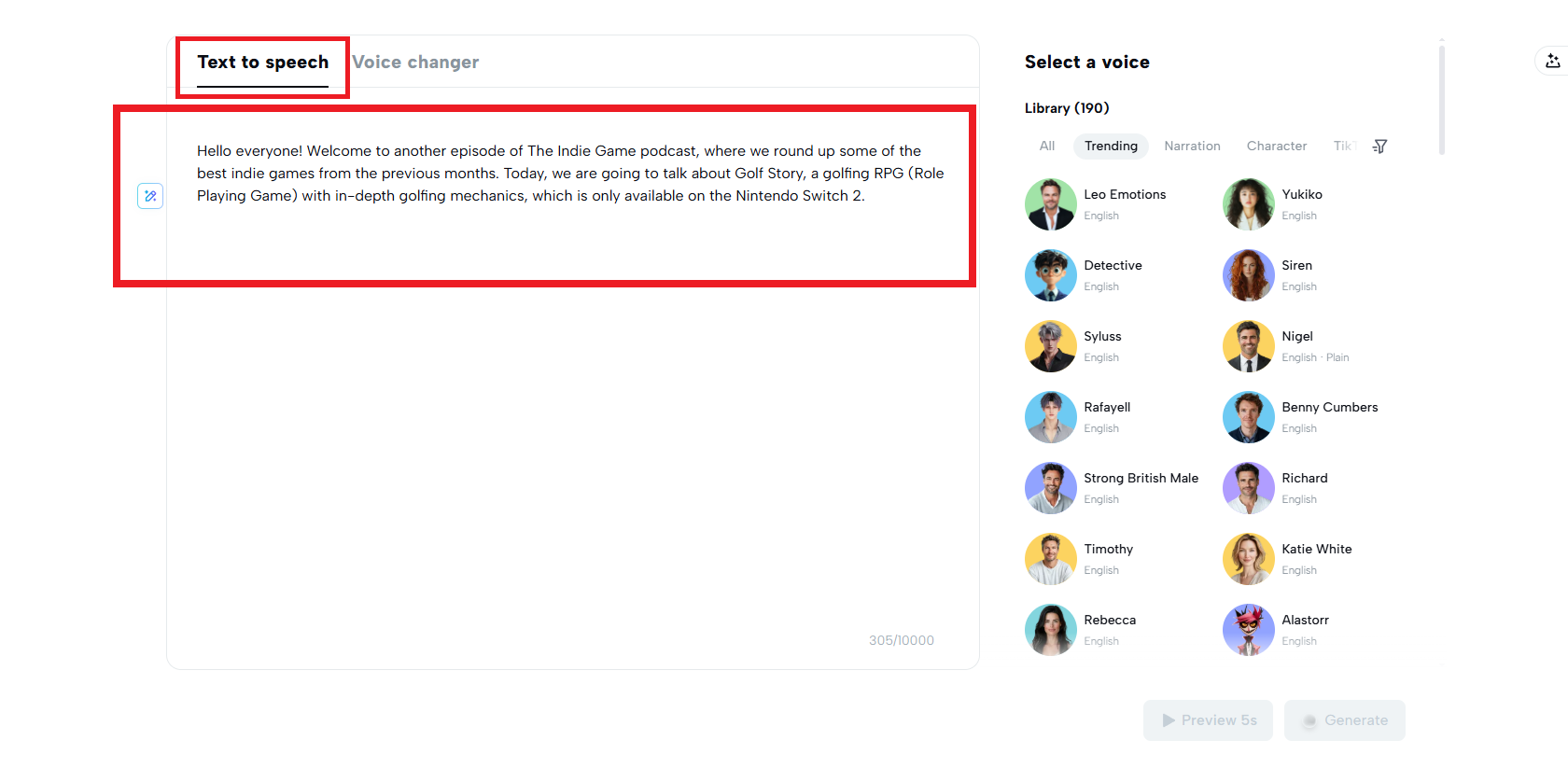Open the Text to speech tab
Screen dimensions: 1568x768
tap(263, 63)
